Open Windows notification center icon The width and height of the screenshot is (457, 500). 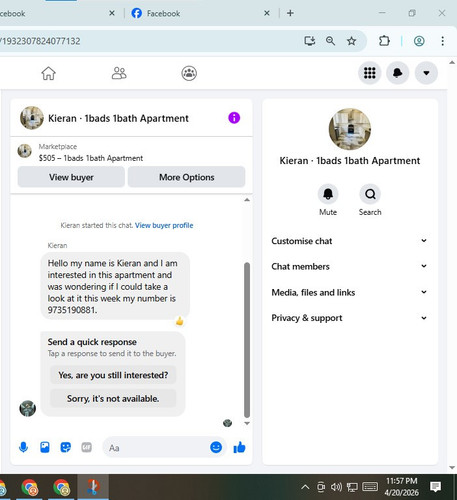pyautogui.click(x=435, y=487)
